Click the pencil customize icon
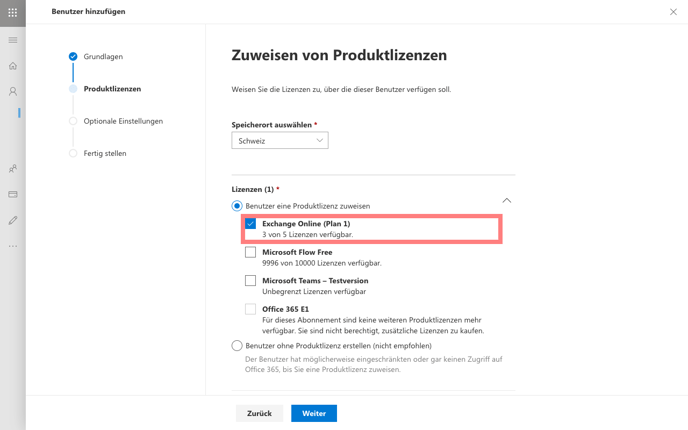The image size is (688, 430). pyautogui.click(x=13, y=220)
